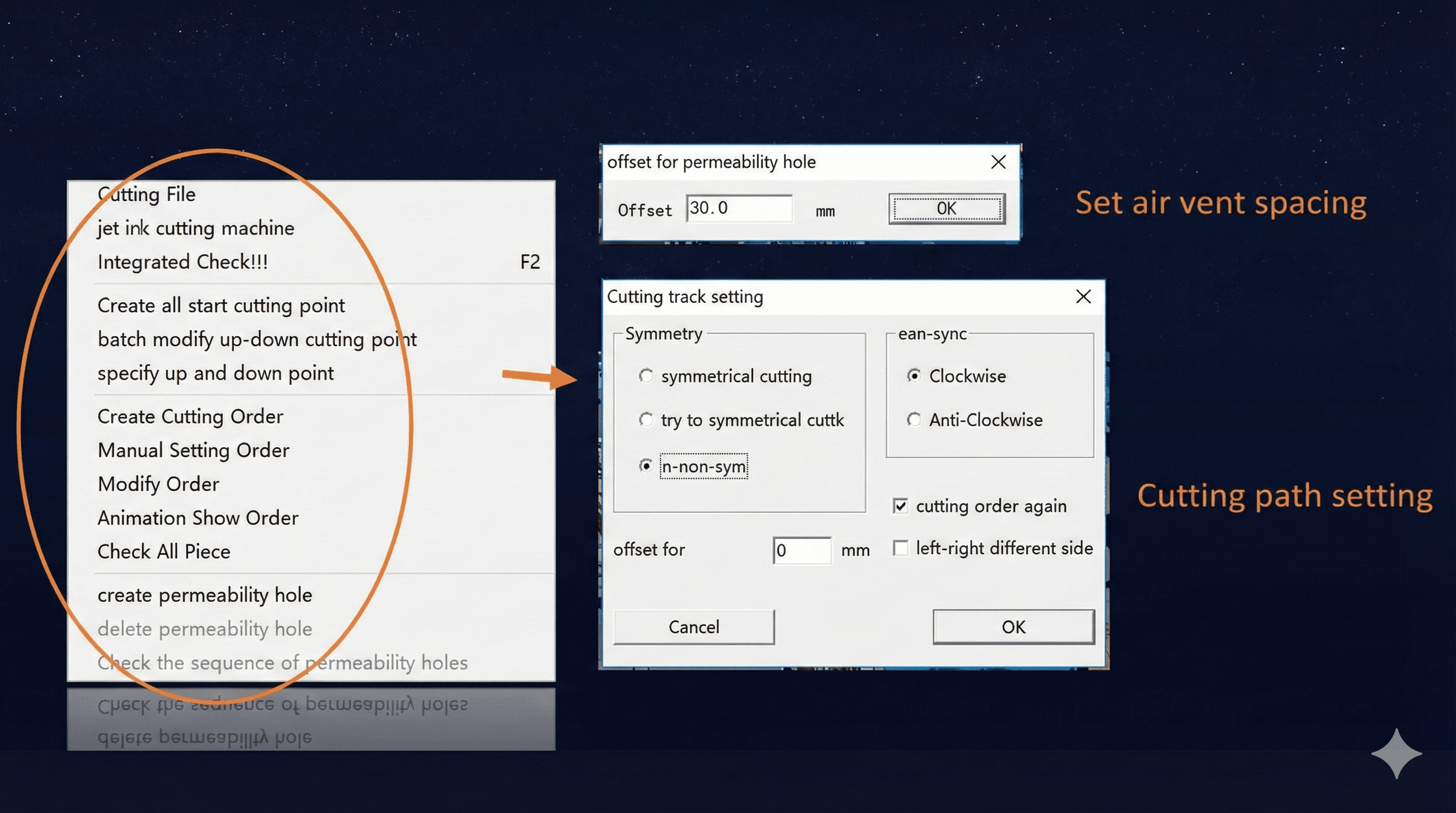Open the Cutting File menu entry
The height and width of the screenshot is (813, 1456).
click(147, 194)
